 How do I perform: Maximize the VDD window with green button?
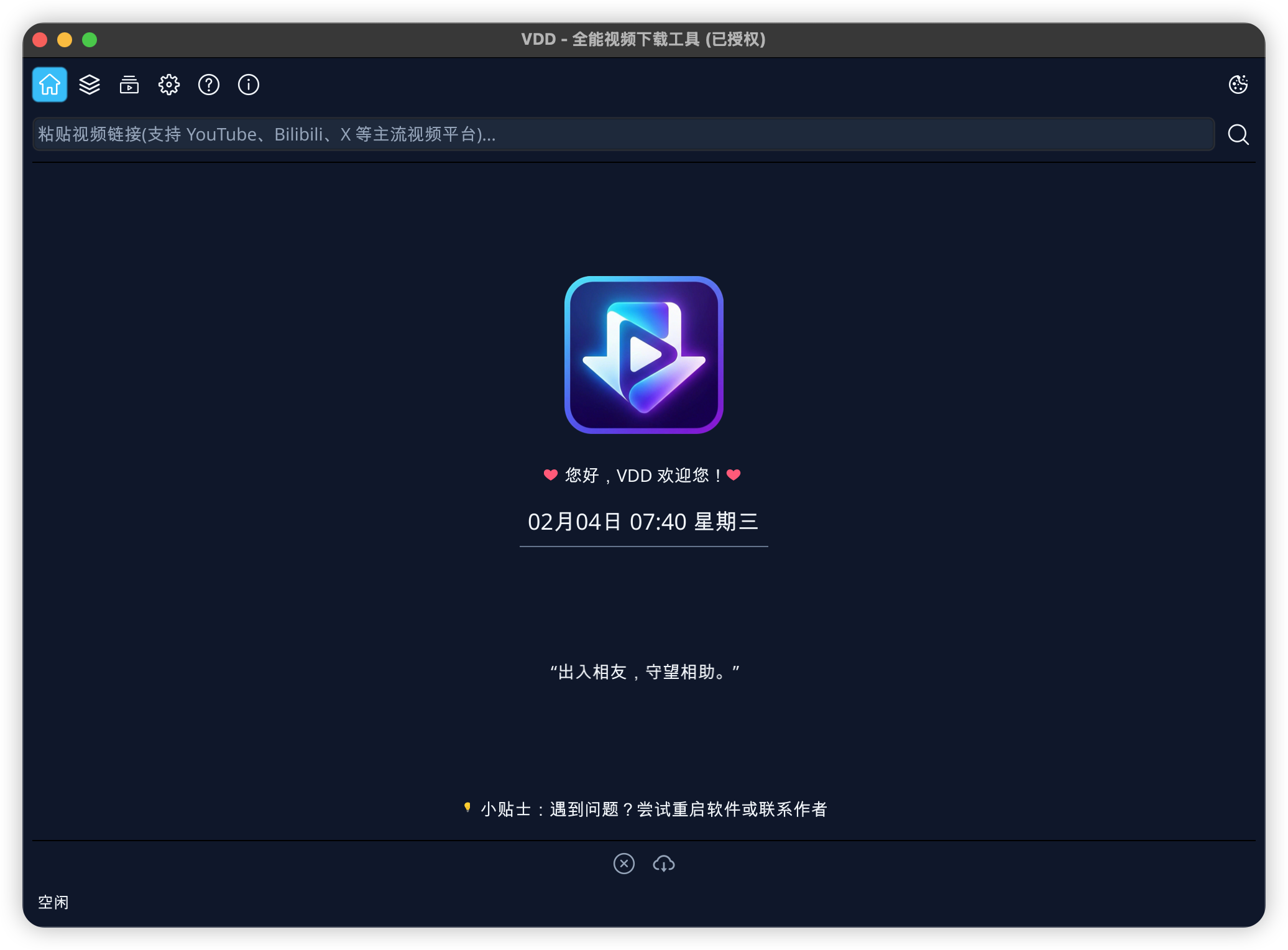pos(90,40)
